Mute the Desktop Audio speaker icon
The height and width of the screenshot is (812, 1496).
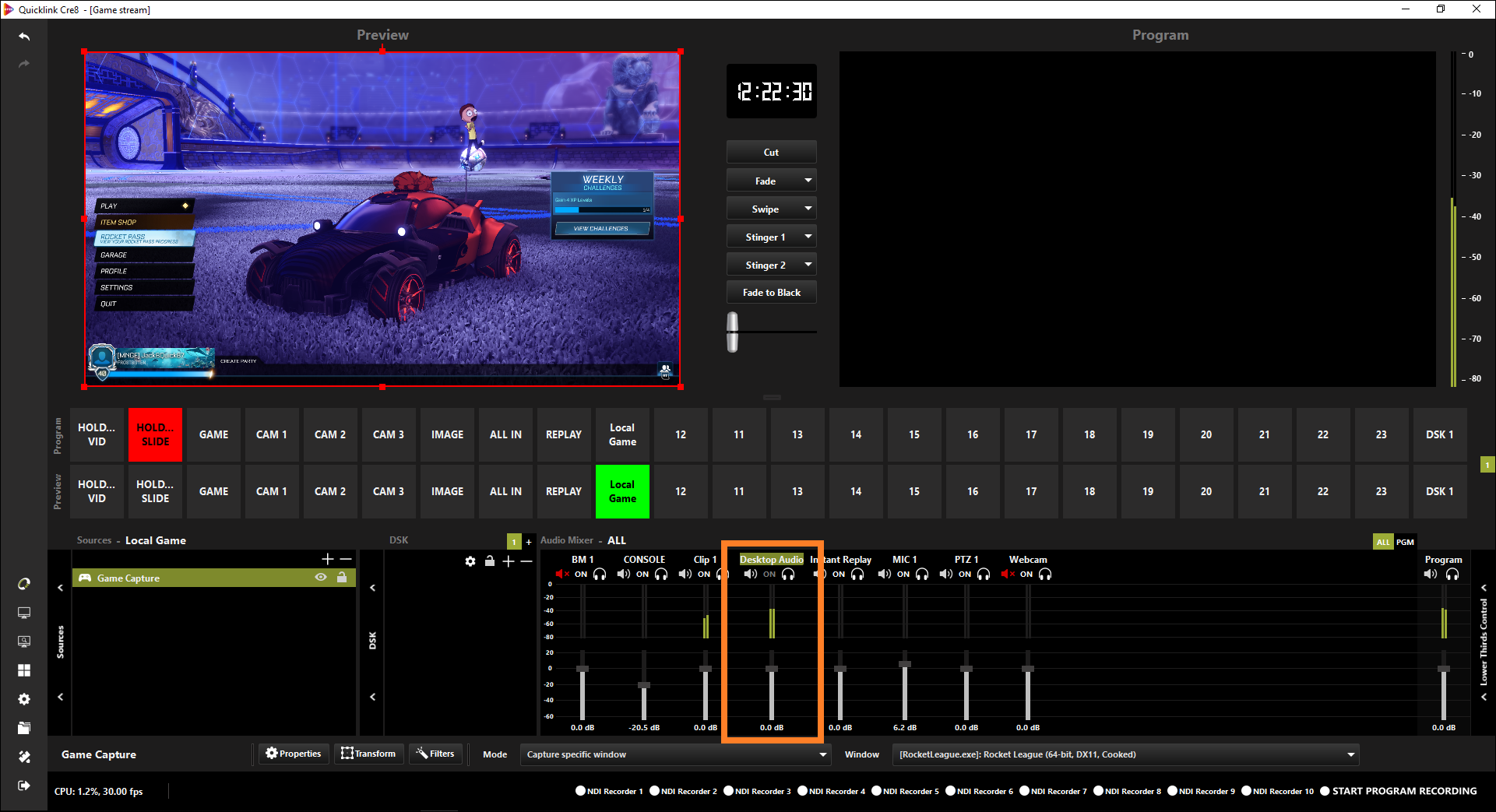pos(750,575)
